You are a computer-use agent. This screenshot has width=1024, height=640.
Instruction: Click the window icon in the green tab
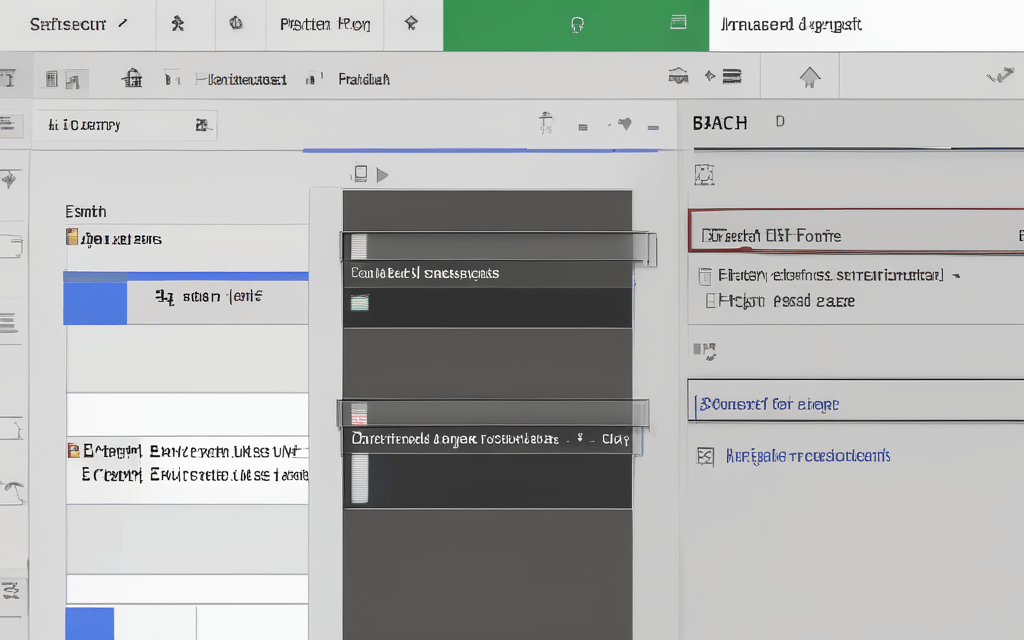679,23
